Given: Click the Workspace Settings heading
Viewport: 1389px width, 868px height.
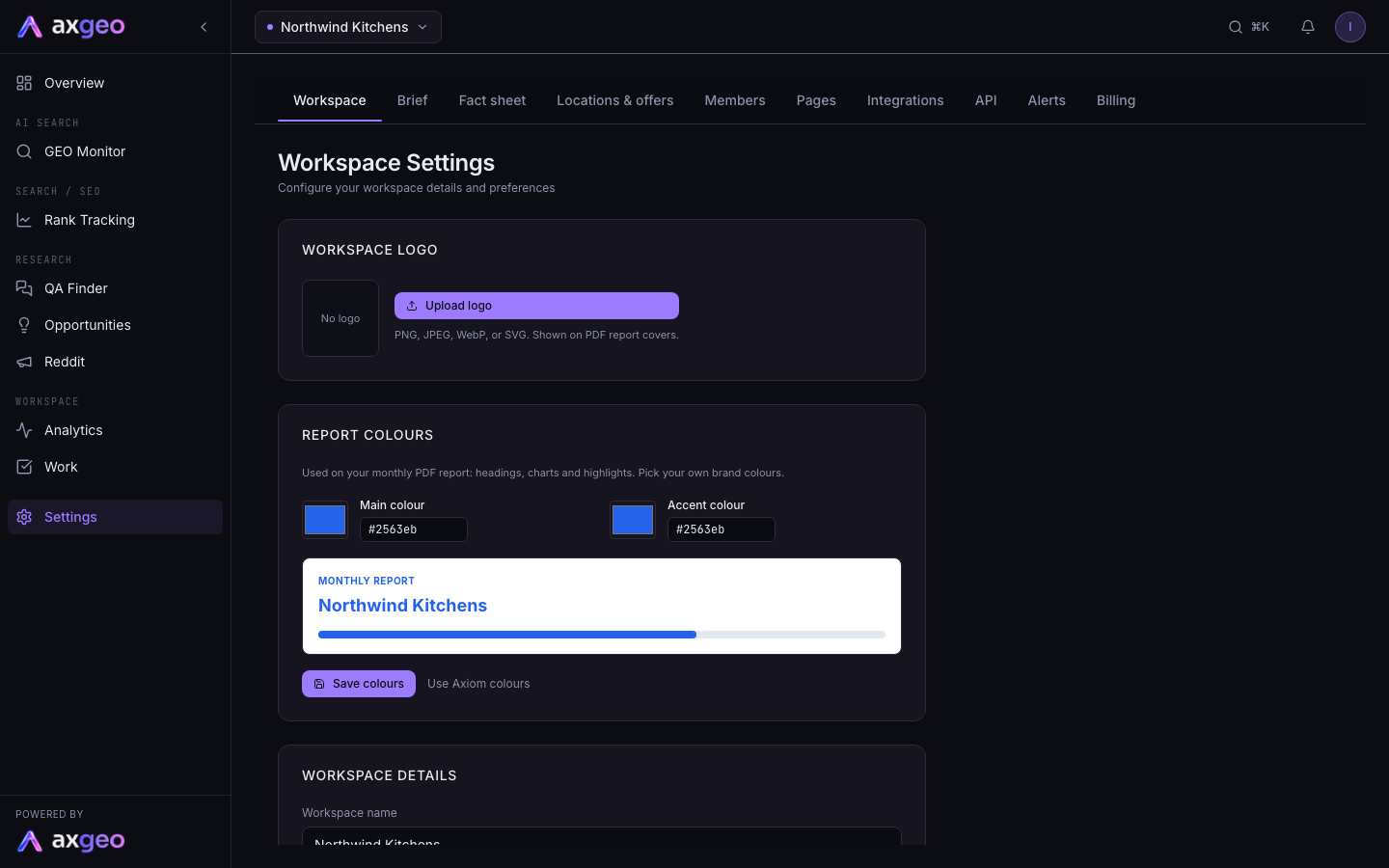Looking at the screenshot, I should point(387,163).
